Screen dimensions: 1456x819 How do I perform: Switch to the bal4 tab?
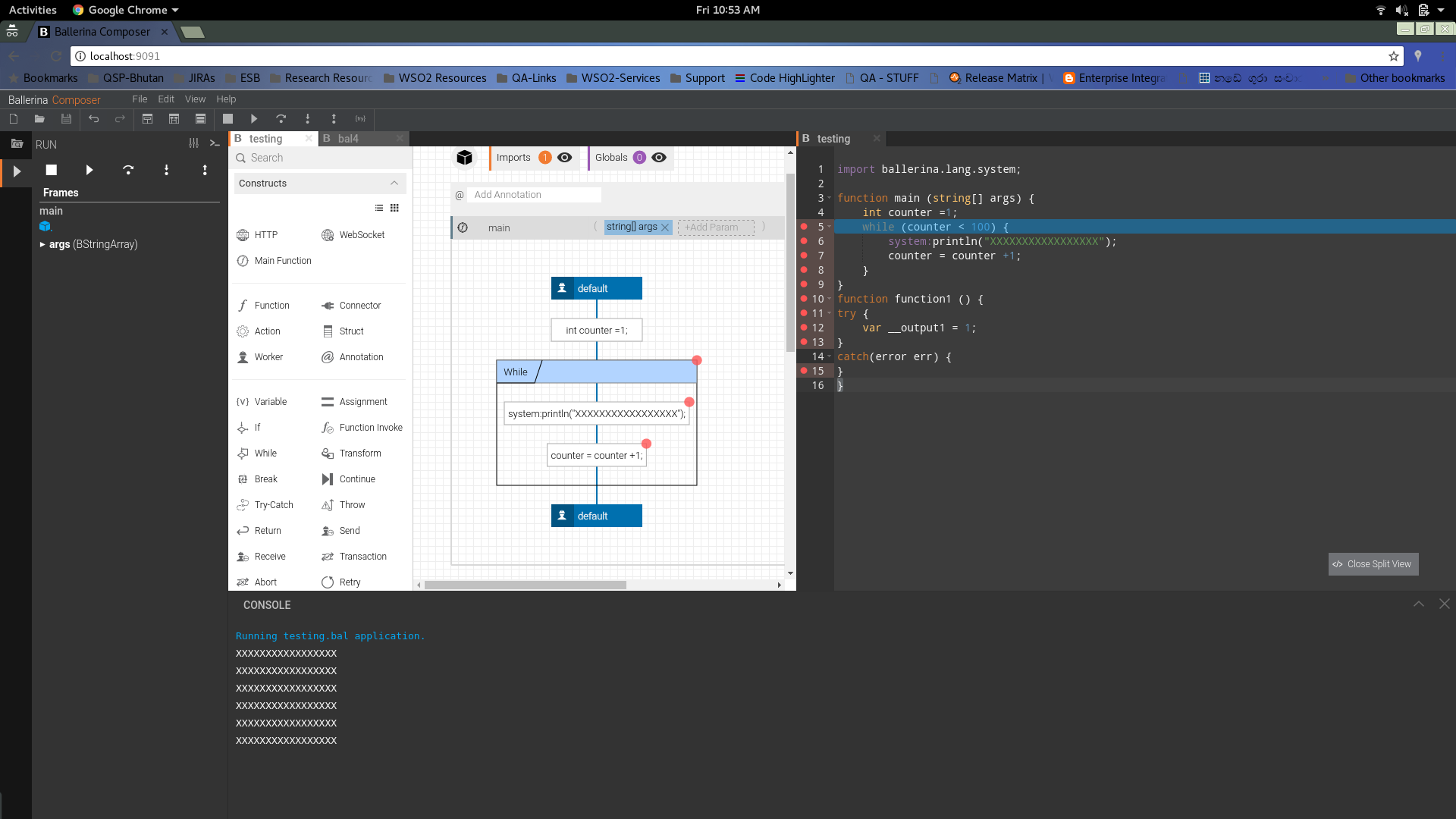[349, 139]
